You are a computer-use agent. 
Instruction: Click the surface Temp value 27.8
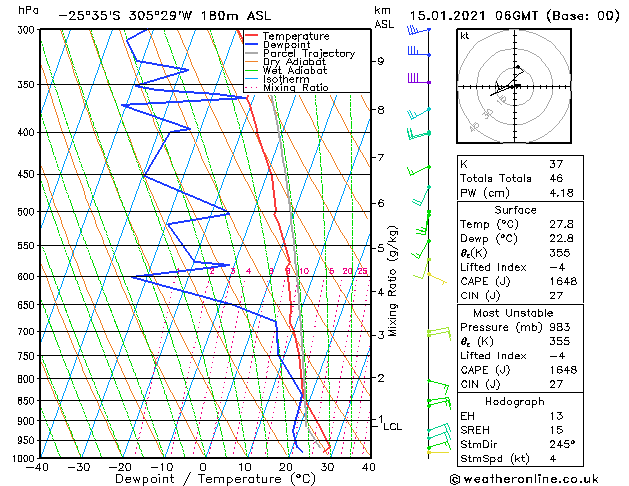[562, 224]
